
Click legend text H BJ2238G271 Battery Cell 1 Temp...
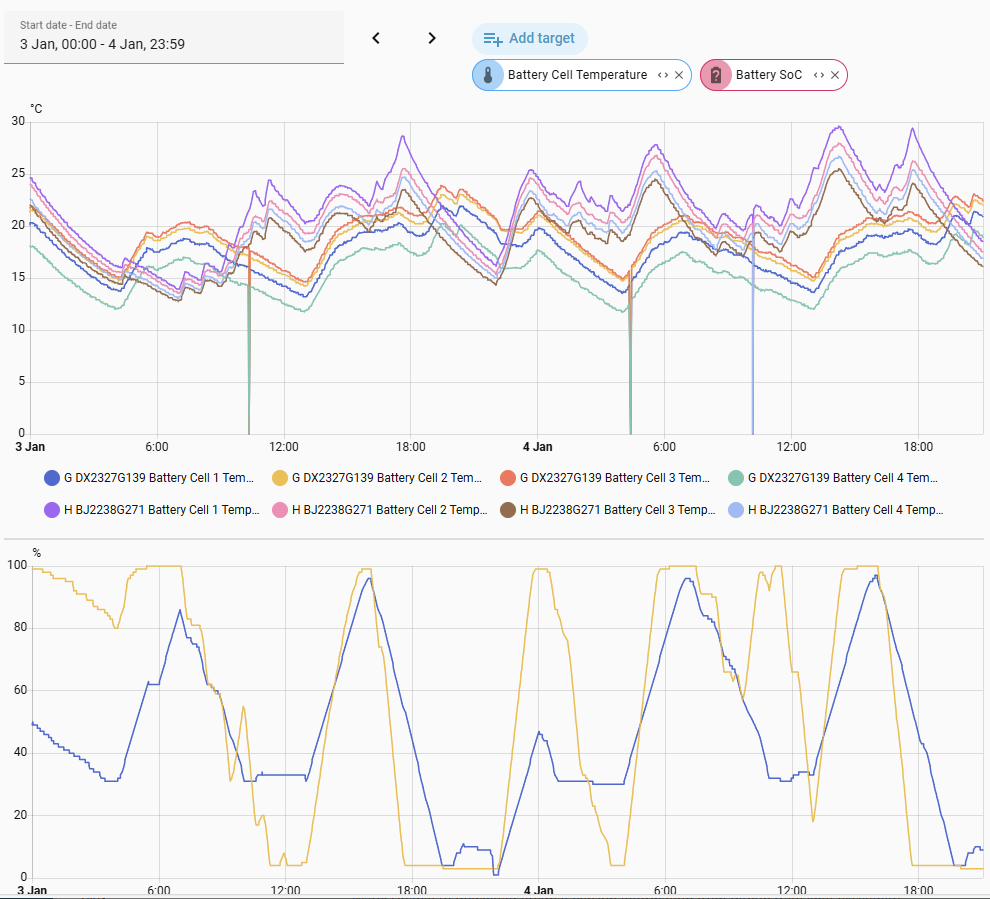pos(162,510)
